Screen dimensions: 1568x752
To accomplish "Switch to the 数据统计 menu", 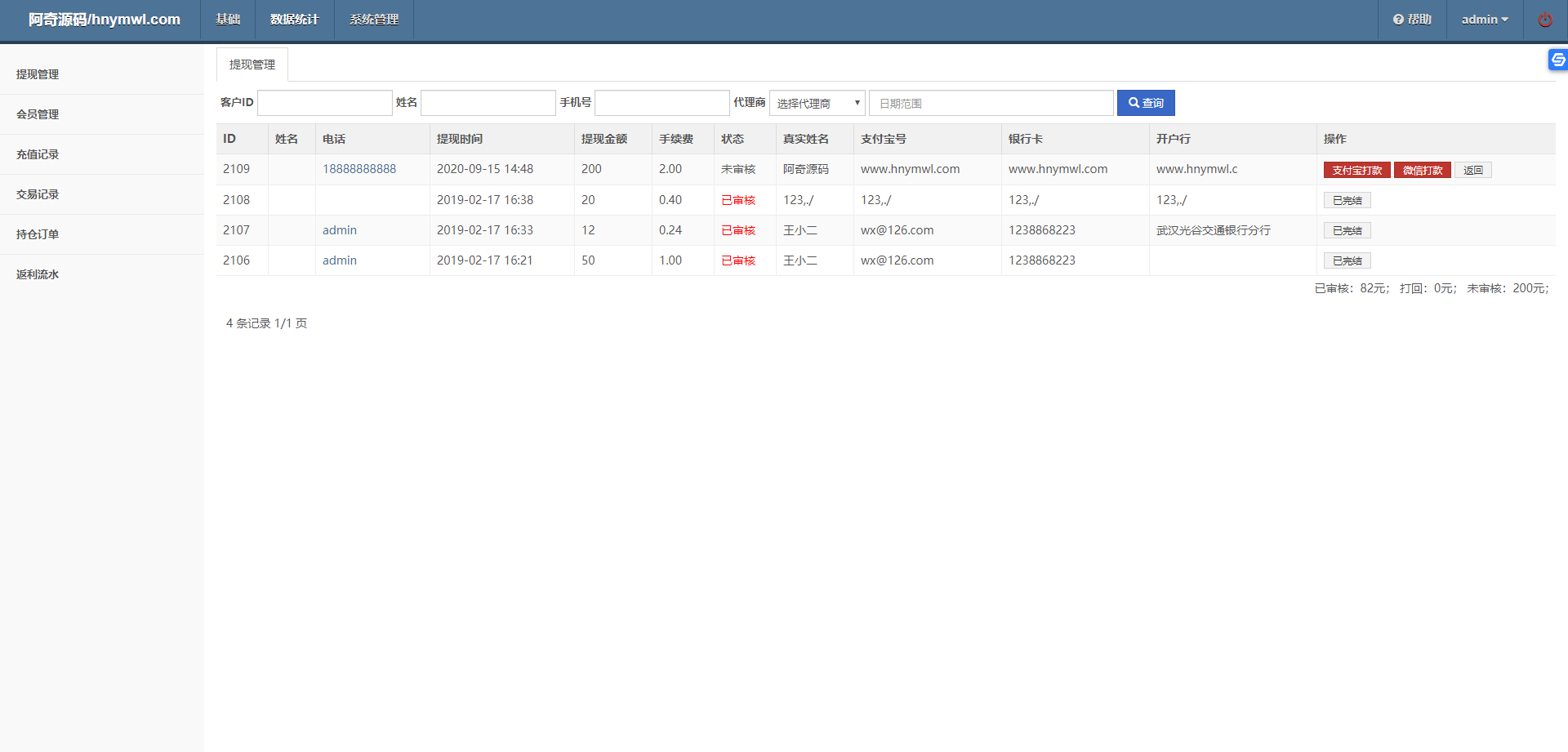I will coord(294,19).
